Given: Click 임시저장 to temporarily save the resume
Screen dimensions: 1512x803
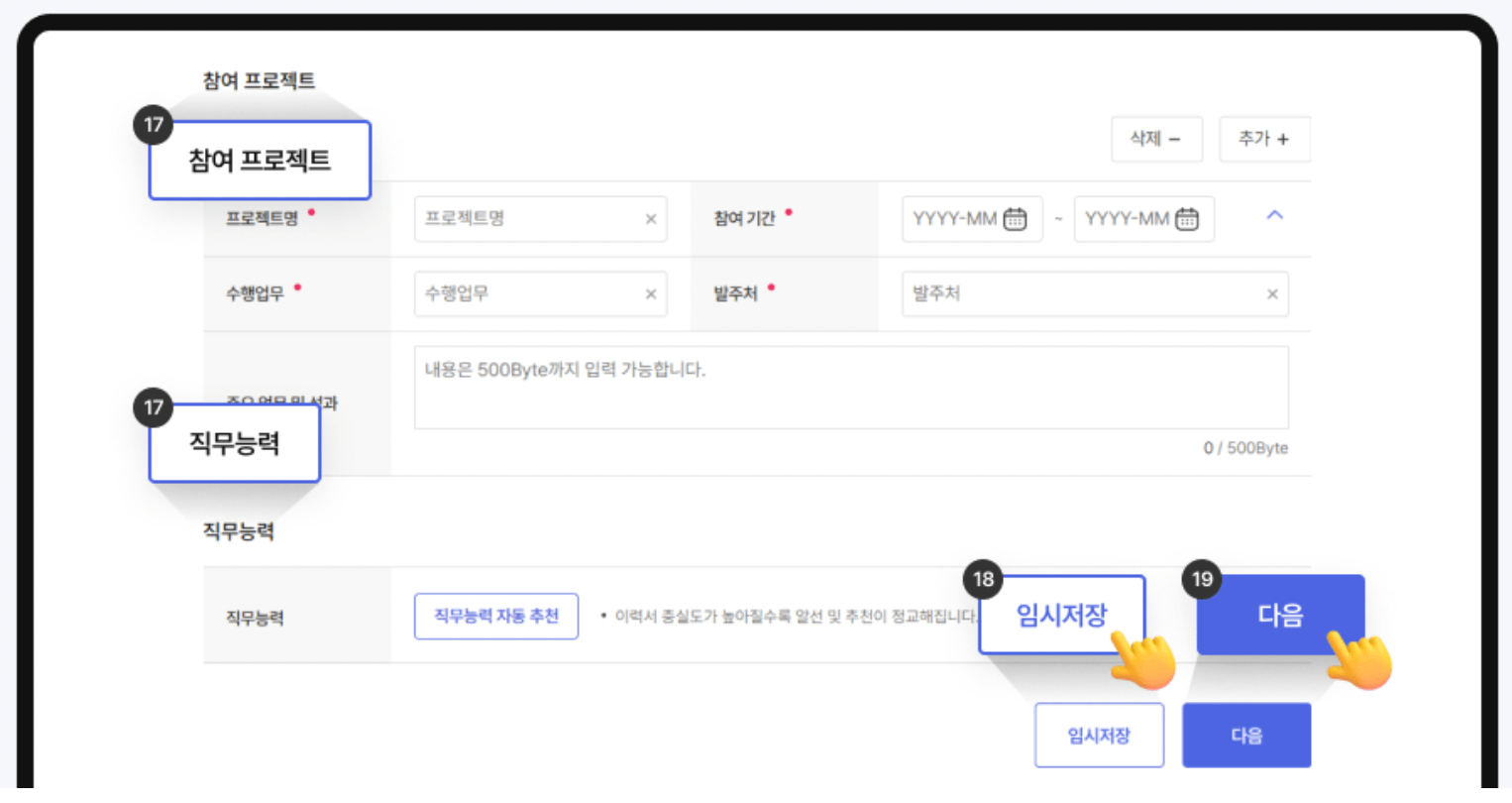Looking at the screenshot, I should (1099, 735).
